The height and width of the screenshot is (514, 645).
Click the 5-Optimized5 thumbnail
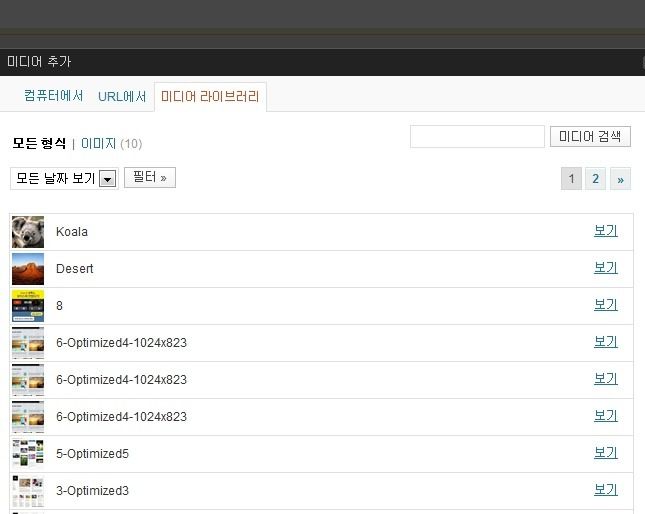pos(28,454)
